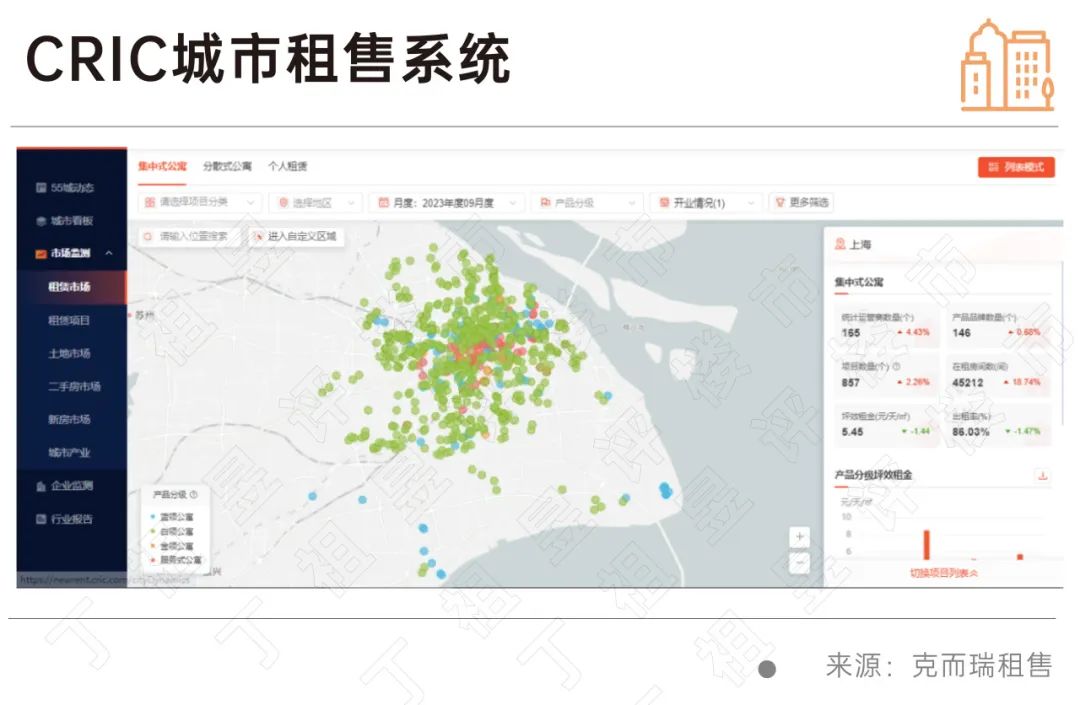Switch to the 分散式公寓 tab
1080x705 pixels.
227,166
